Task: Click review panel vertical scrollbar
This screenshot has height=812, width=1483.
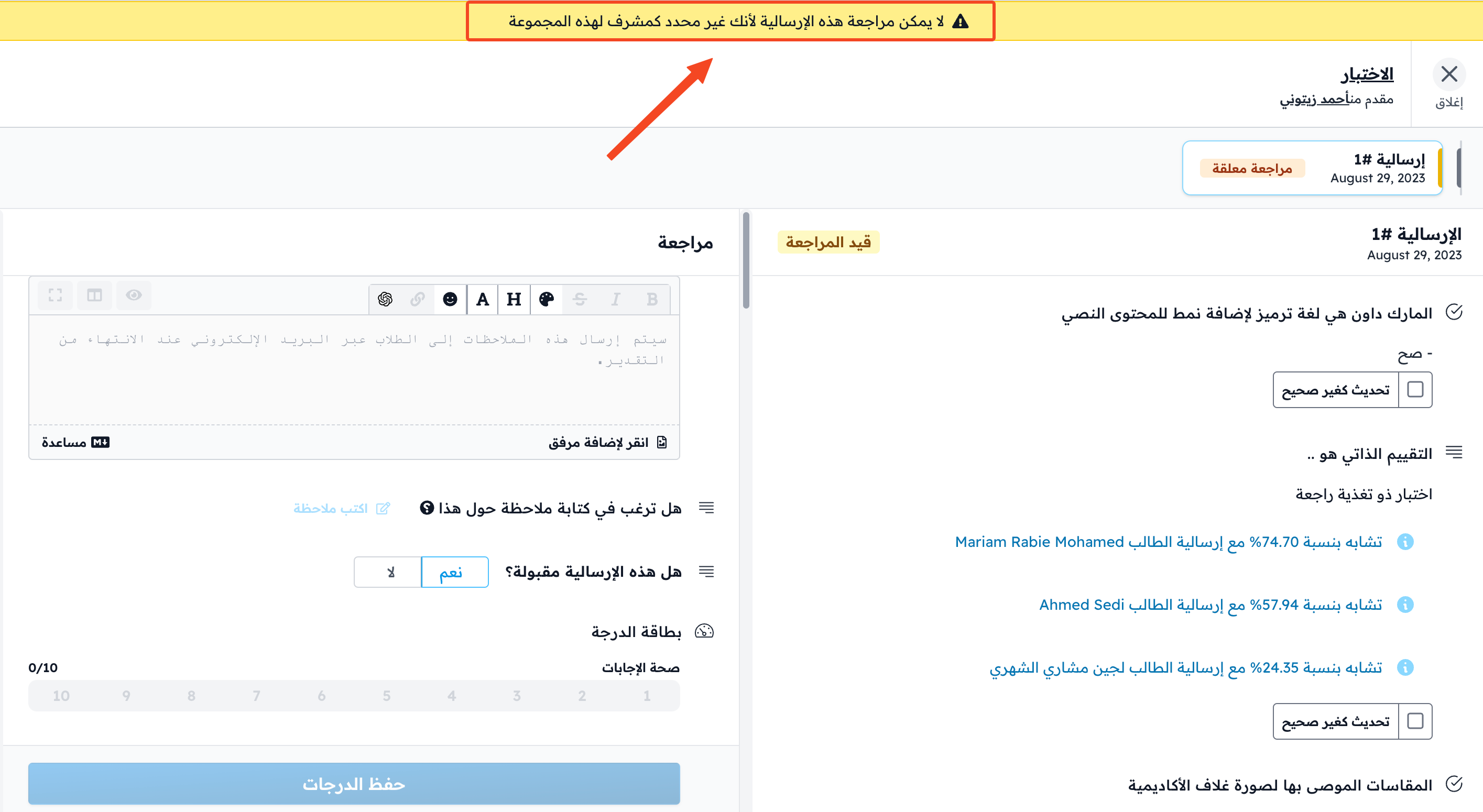Action: [746, 260]
